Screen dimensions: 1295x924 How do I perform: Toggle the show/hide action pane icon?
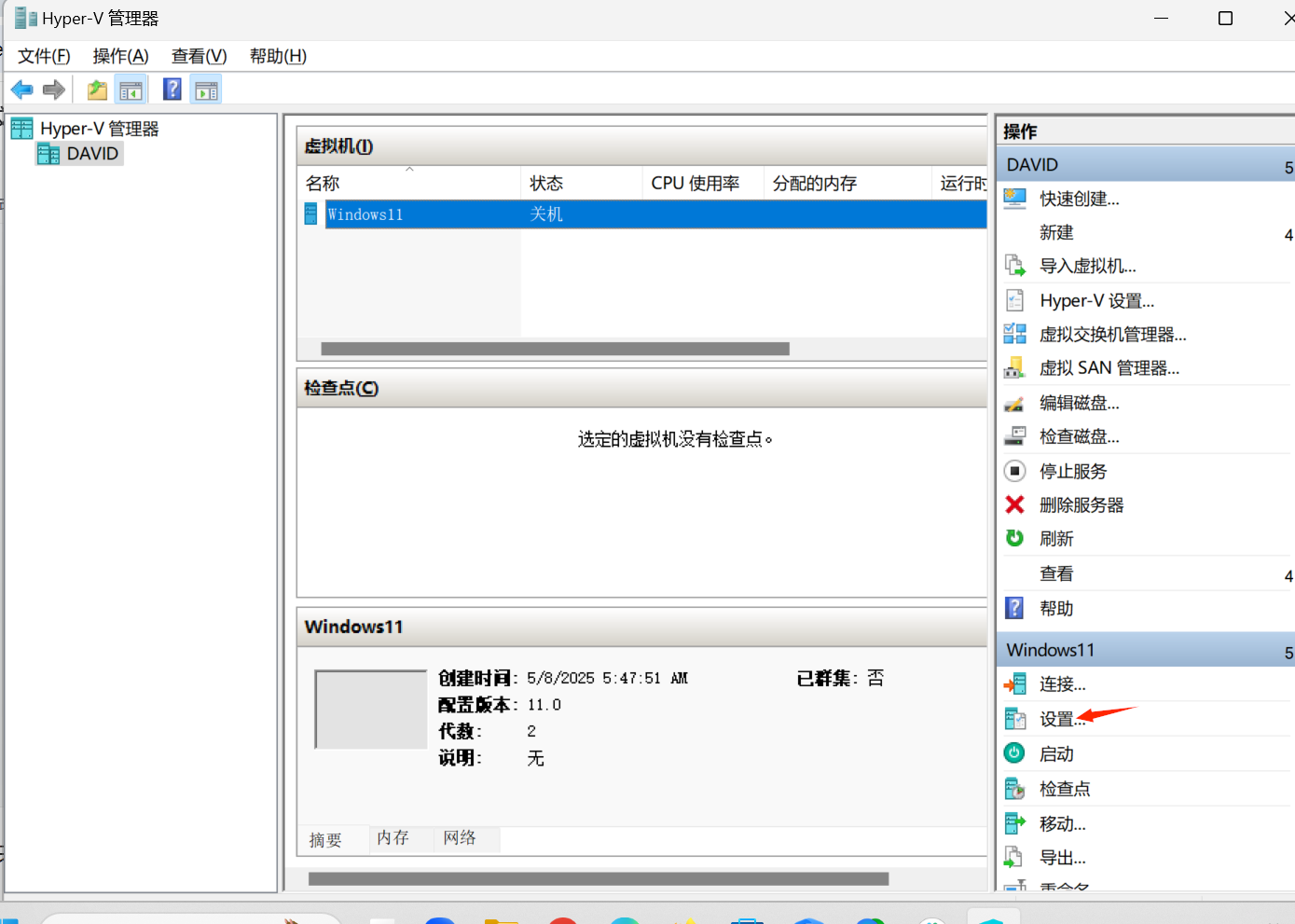206,90
